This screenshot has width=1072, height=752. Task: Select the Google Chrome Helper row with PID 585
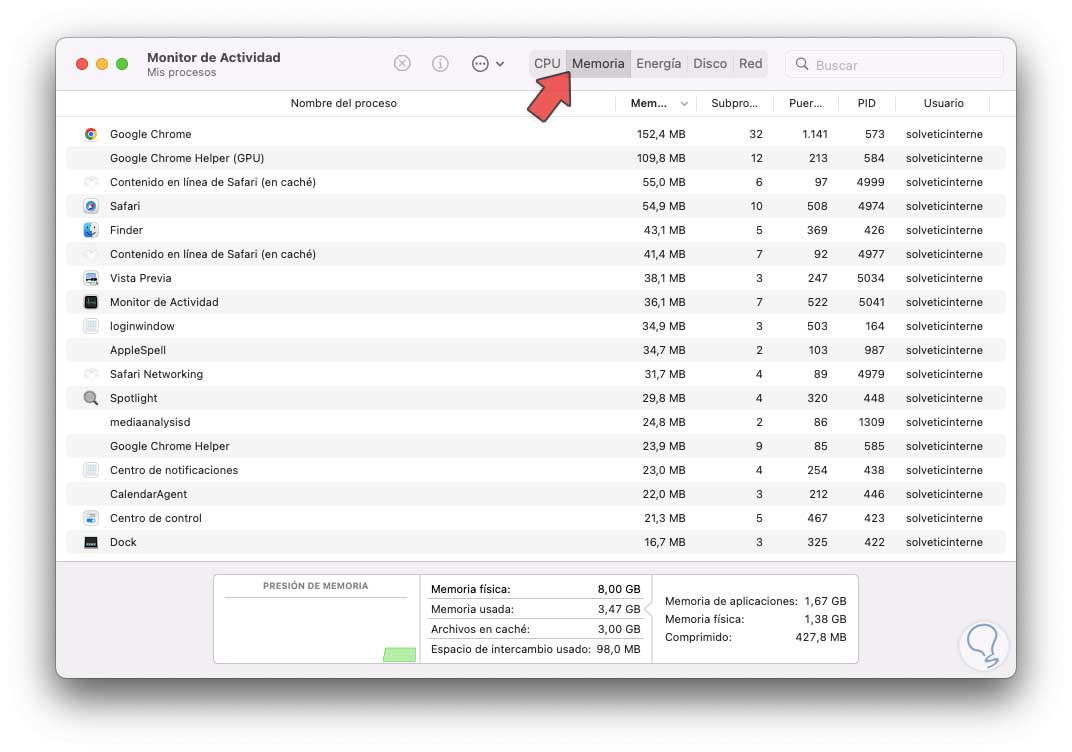click(536, 446)
